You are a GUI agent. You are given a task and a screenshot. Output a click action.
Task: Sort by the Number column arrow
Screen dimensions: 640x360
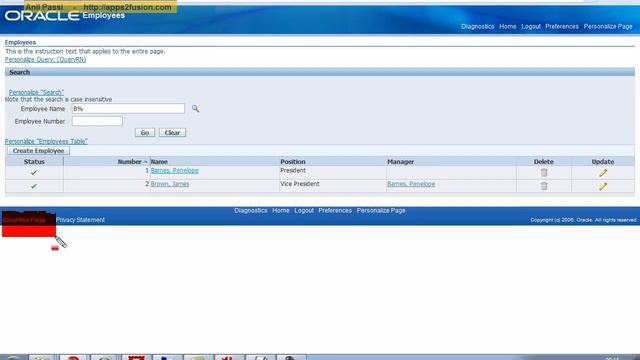coord(145,162)
